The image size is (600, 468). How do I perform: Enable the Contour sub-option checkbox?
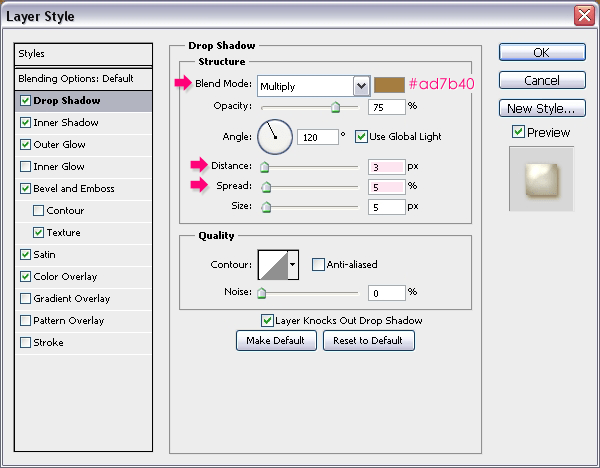coord(38,210)
